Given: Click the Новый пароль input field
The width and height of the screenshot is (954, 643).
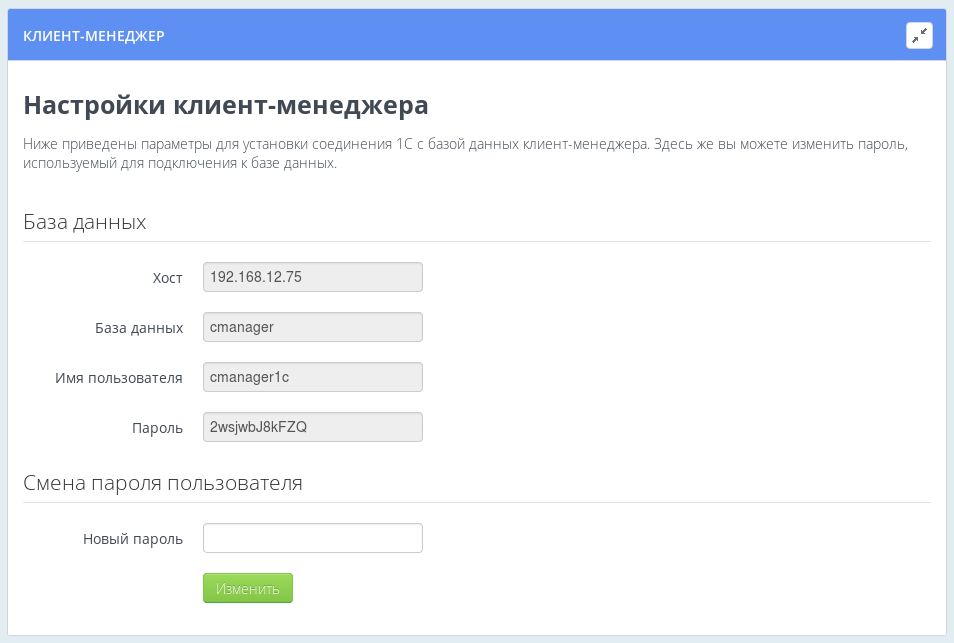Looking at the screenshot, I should (312, 538).
